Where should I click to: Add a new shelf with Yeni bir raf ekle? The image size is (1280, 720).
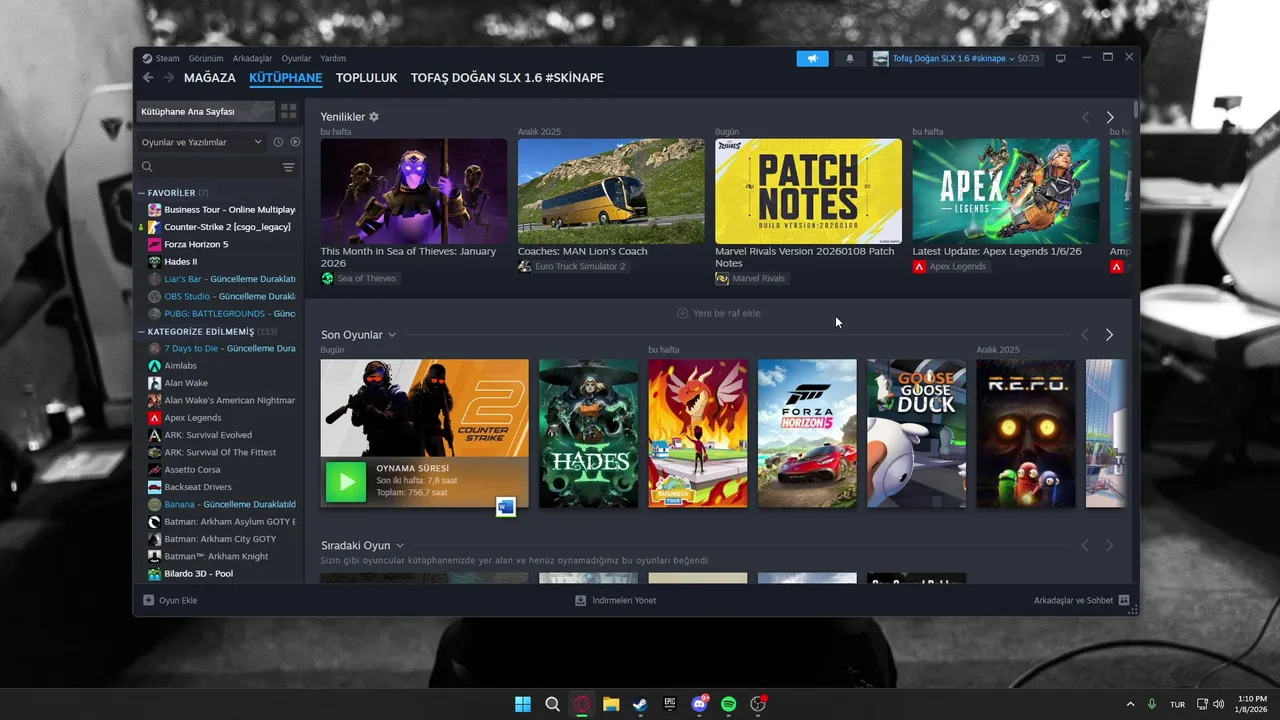click(718, 313)
